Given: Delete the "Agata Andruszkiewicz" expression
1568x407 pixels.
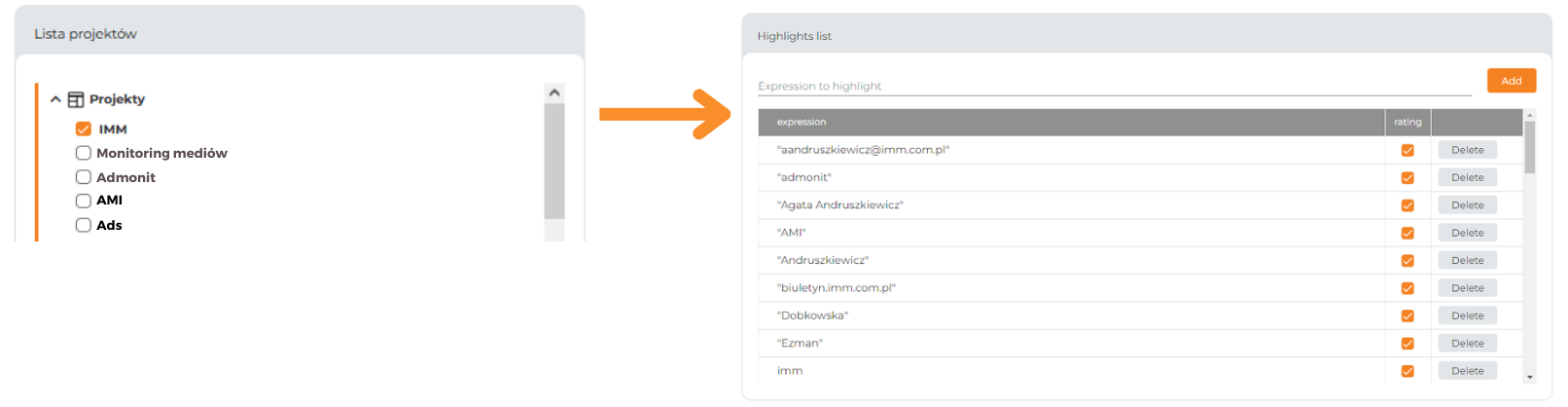Looking at the screenshot, I should pyautogui.click(x=1468, y=205).
